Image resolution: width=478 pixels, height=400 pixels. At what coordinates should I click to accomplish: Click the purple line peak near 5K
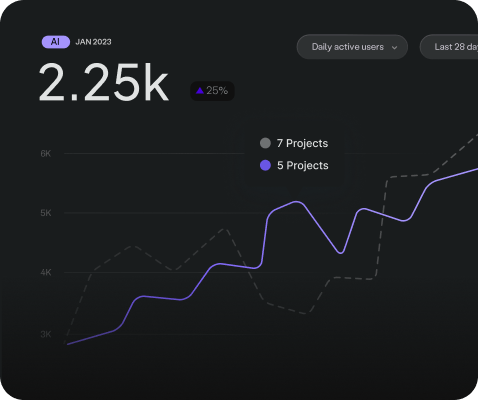(296, 202)
